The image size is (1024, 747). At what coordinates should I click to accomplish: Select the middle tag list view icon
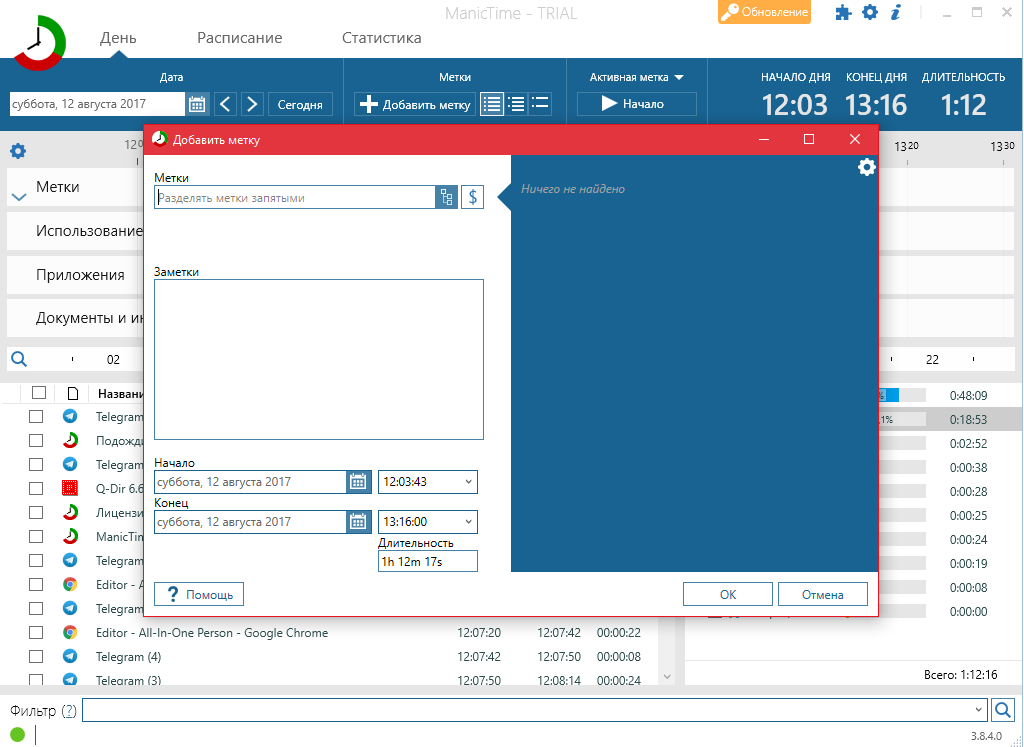click(x=516, y=104)
